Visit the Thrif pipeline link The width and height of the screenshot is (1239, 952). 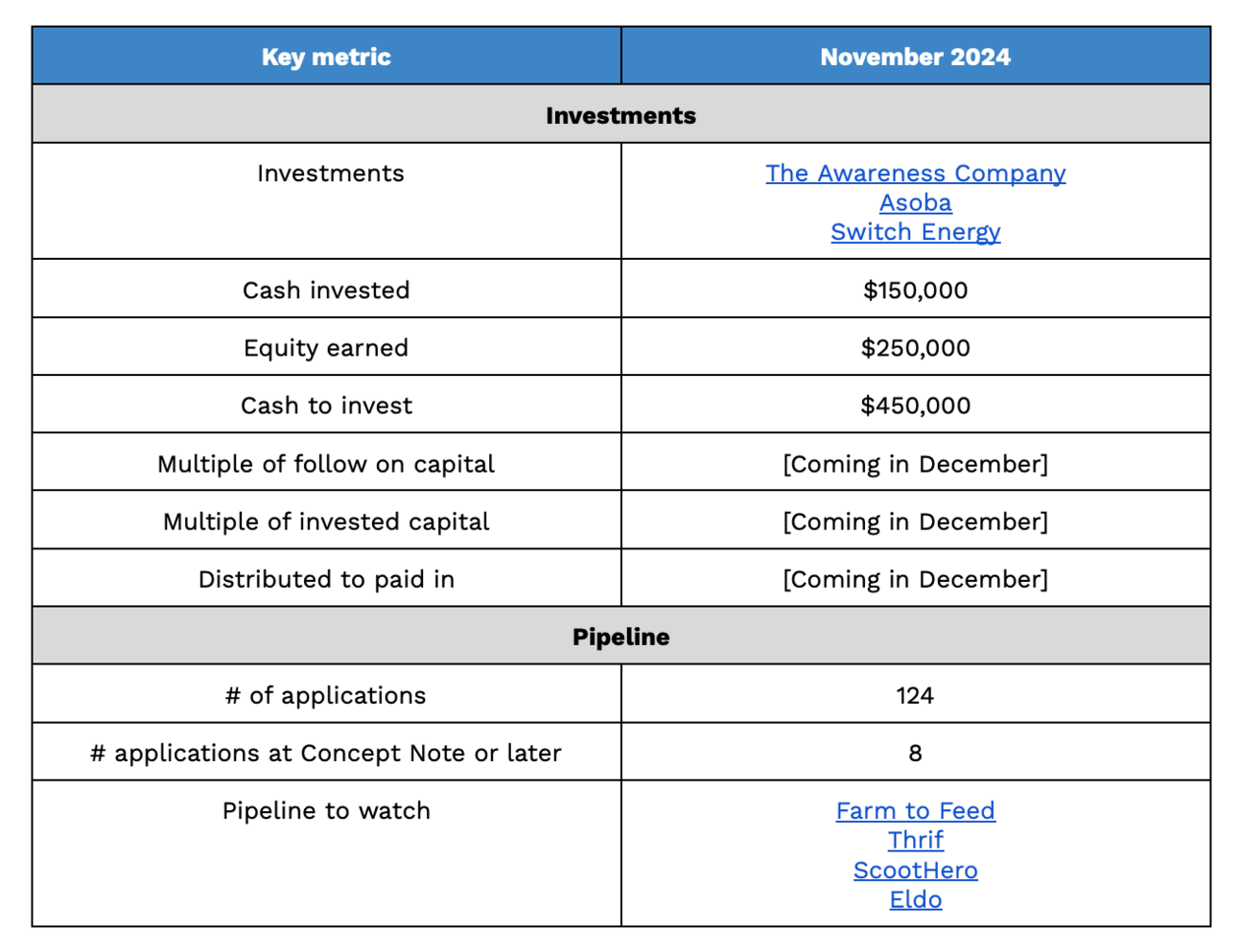pos(915,840)
